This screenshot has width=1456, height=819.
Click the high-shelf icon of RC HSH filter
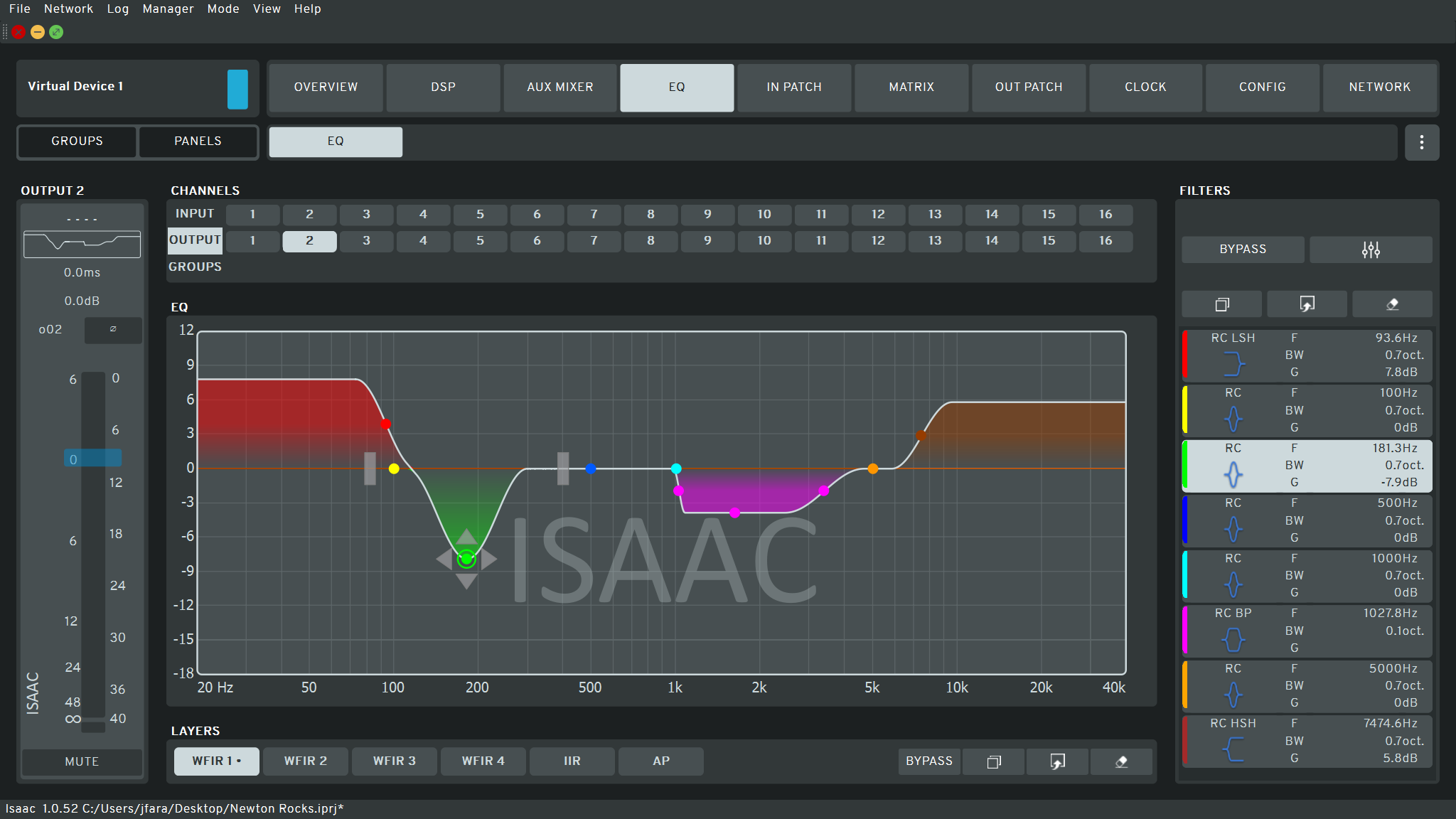click(x=1233, y=749)
